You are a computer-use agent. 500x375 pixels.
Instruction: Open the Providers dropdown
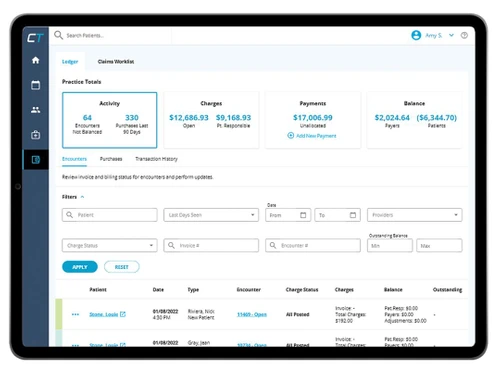415,215
